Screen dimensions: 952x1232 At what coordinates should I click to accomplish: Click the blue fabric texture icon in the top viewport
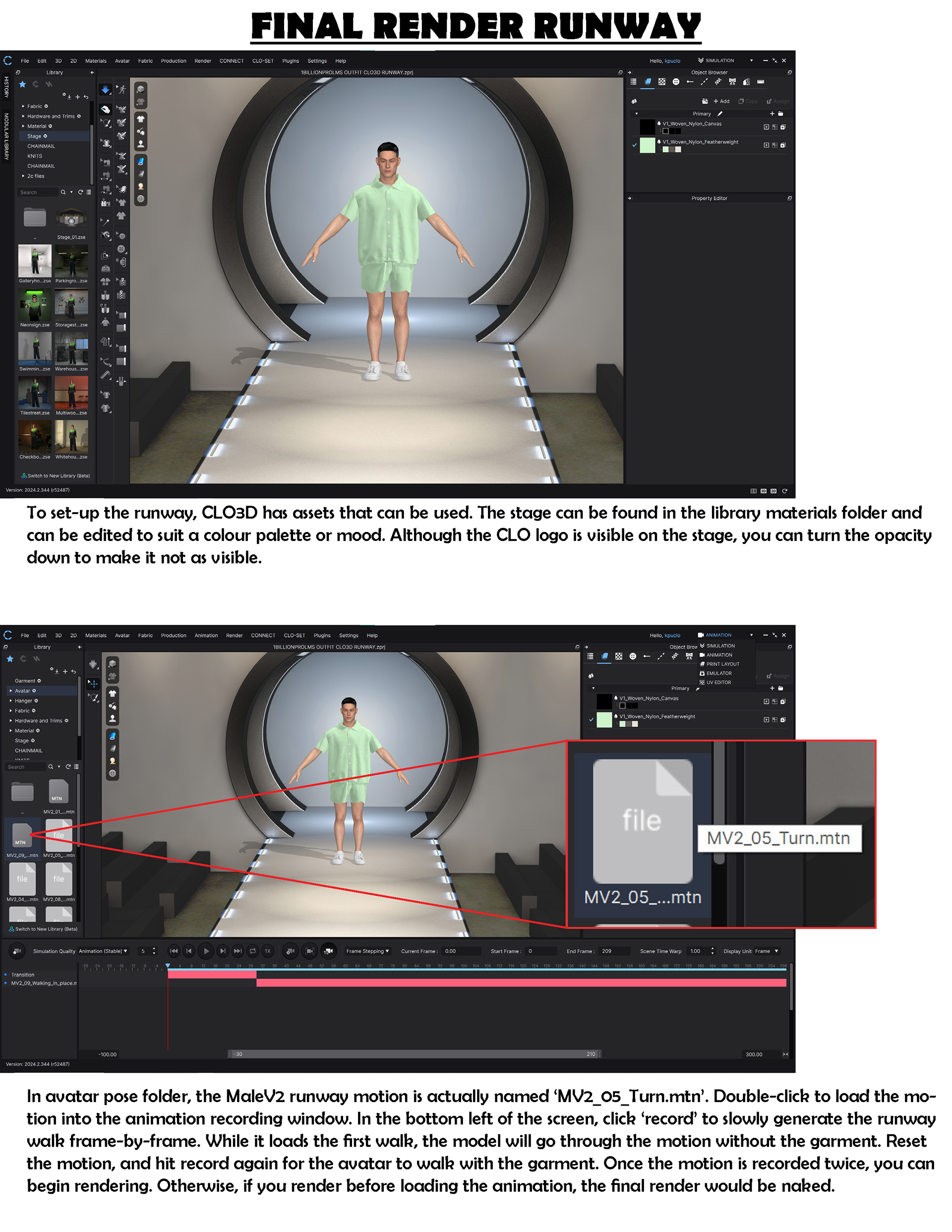141,161
